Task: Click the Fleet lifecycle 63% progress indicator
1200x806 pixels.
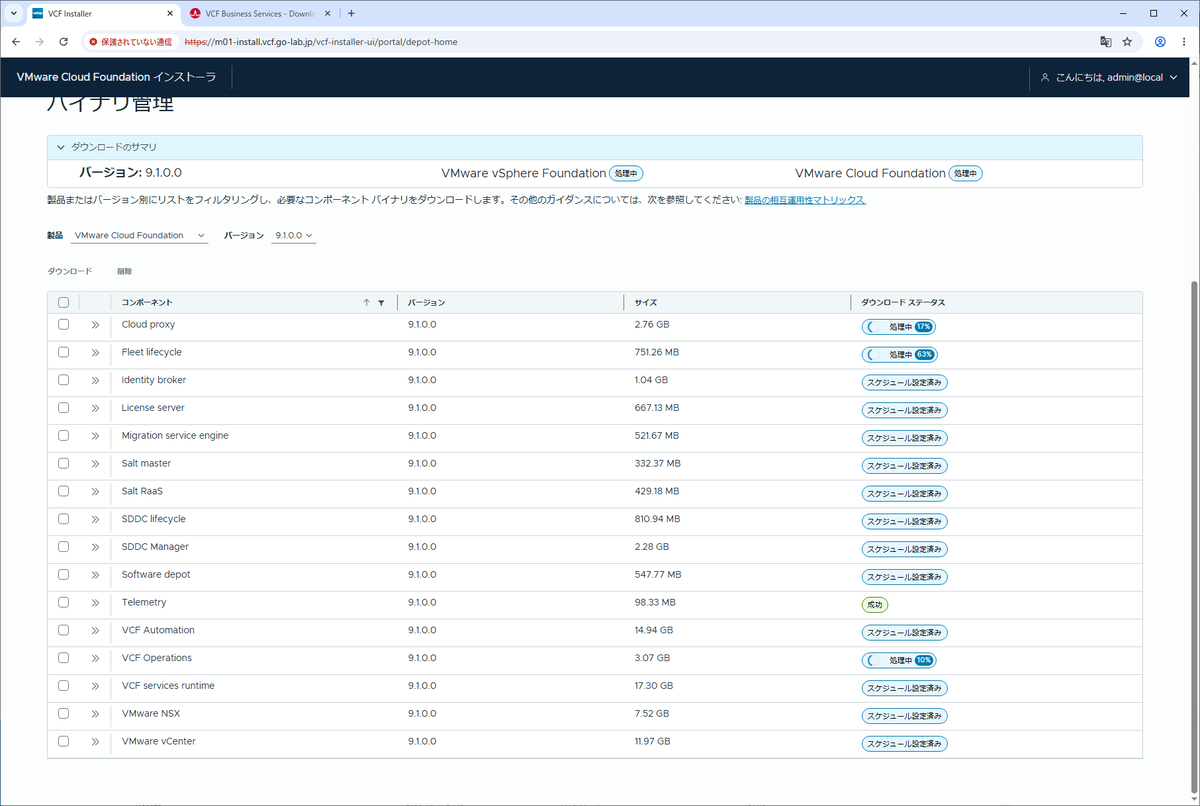Action: click(x=899, y=354)
